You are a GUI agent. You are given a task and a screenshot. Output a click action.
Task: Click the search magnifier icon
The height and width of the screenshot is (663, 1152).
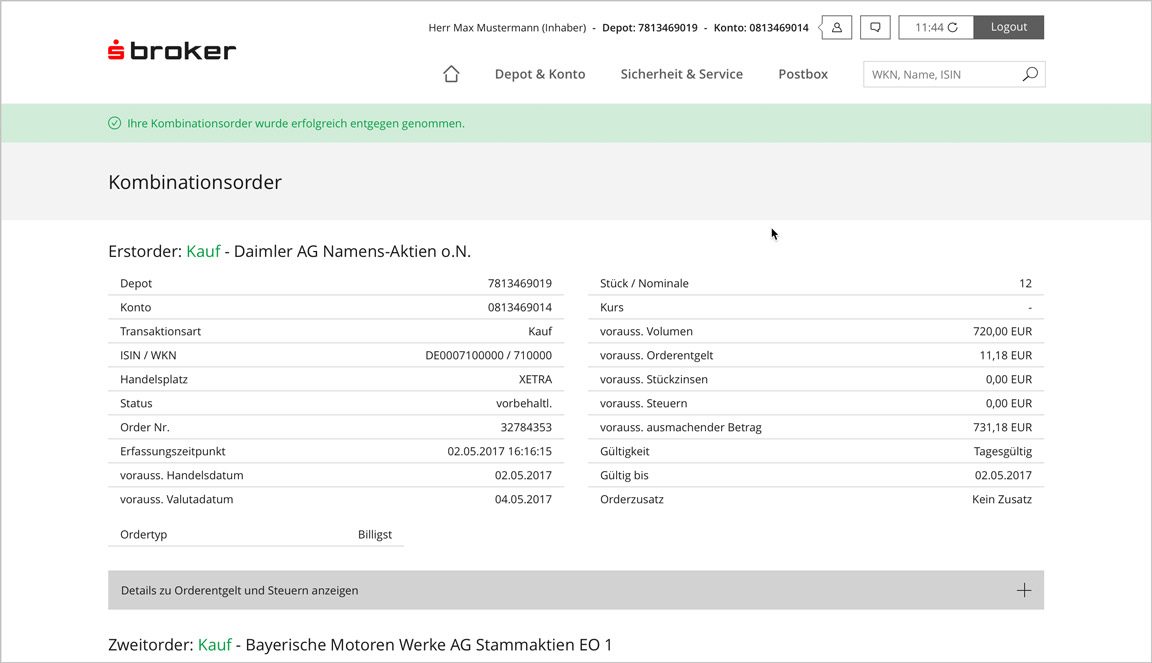[1030, 74]
